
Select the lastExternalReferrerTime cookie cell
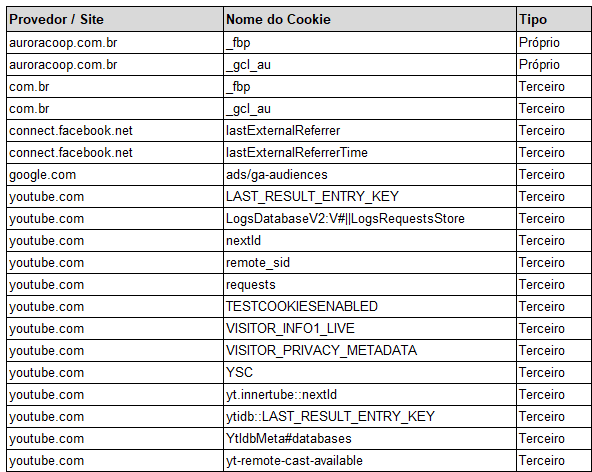[370, 153]
